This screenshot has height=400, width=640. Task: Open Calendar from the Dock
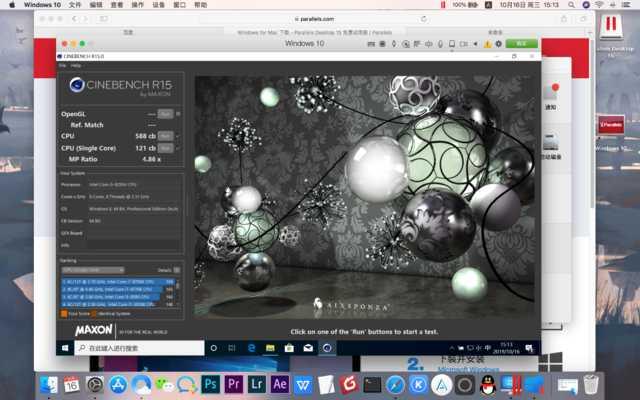pyautogui.click(x=72, y=384)
